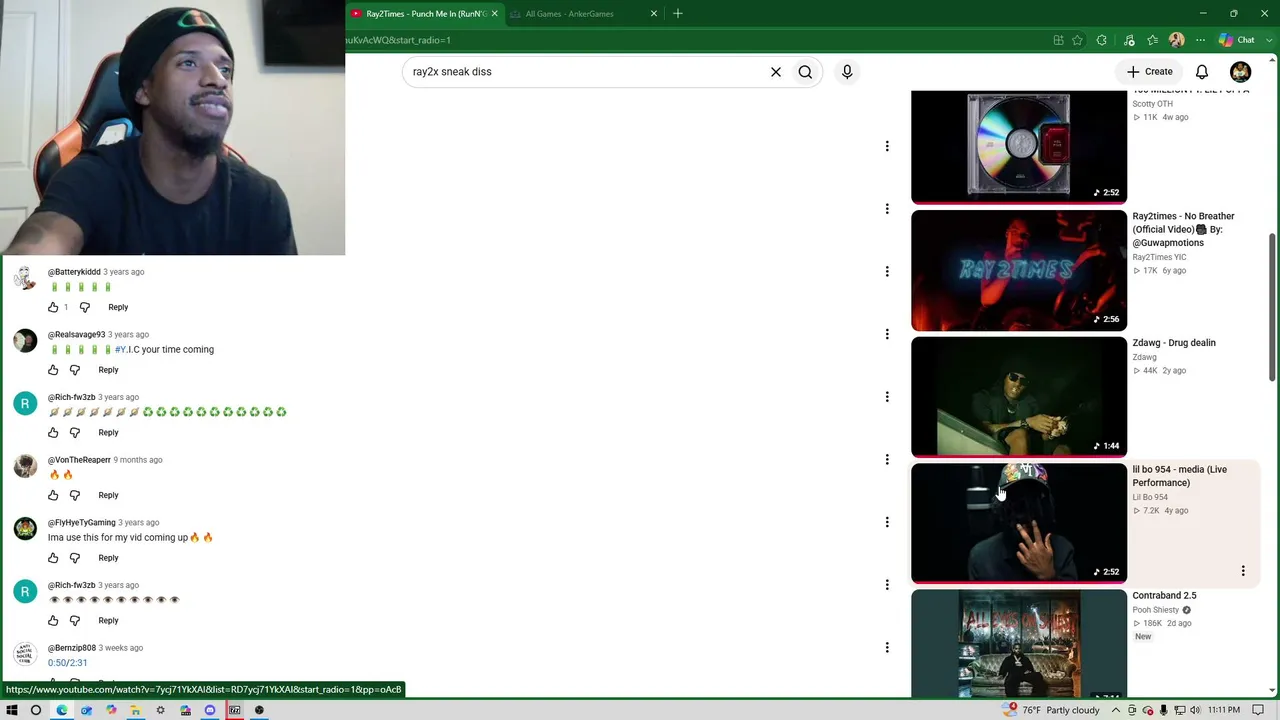The image size is (1280, 720).
Task: Dislike @Realsavage93's comment
Action: [x=74, y=370]
